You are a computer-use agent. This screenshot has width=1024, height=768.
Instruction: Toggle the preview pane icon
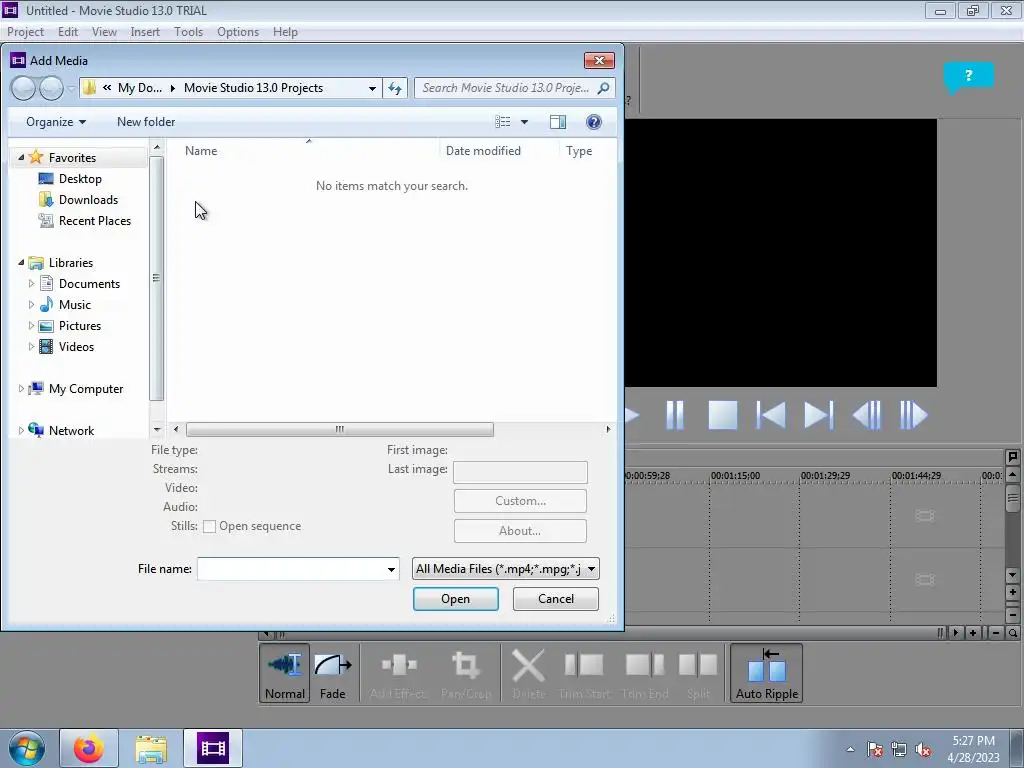(x=558, y=122)
